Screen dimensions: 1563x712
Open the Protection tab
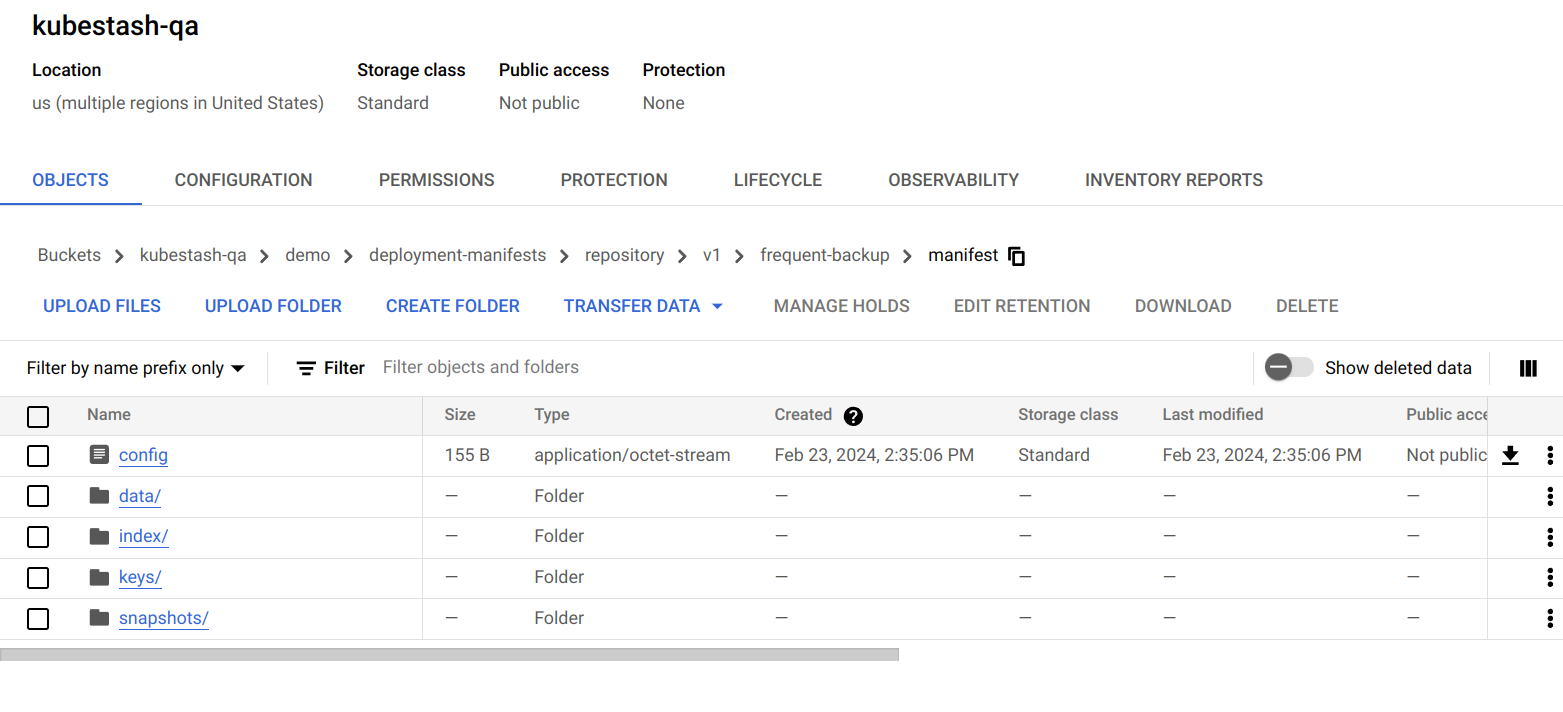614,180
